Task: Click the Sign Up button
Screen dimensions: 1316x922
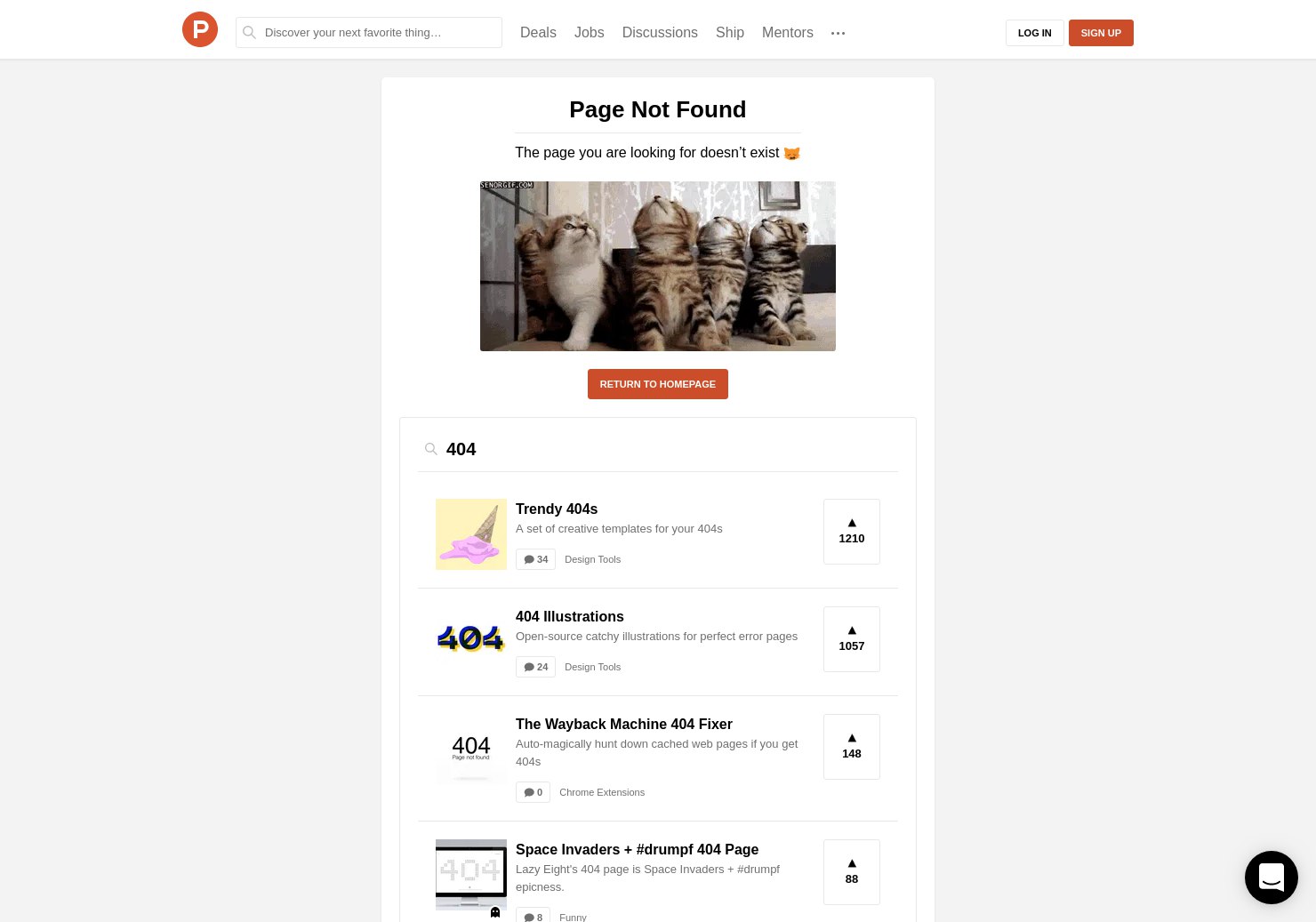Action: pos(1101,33)
